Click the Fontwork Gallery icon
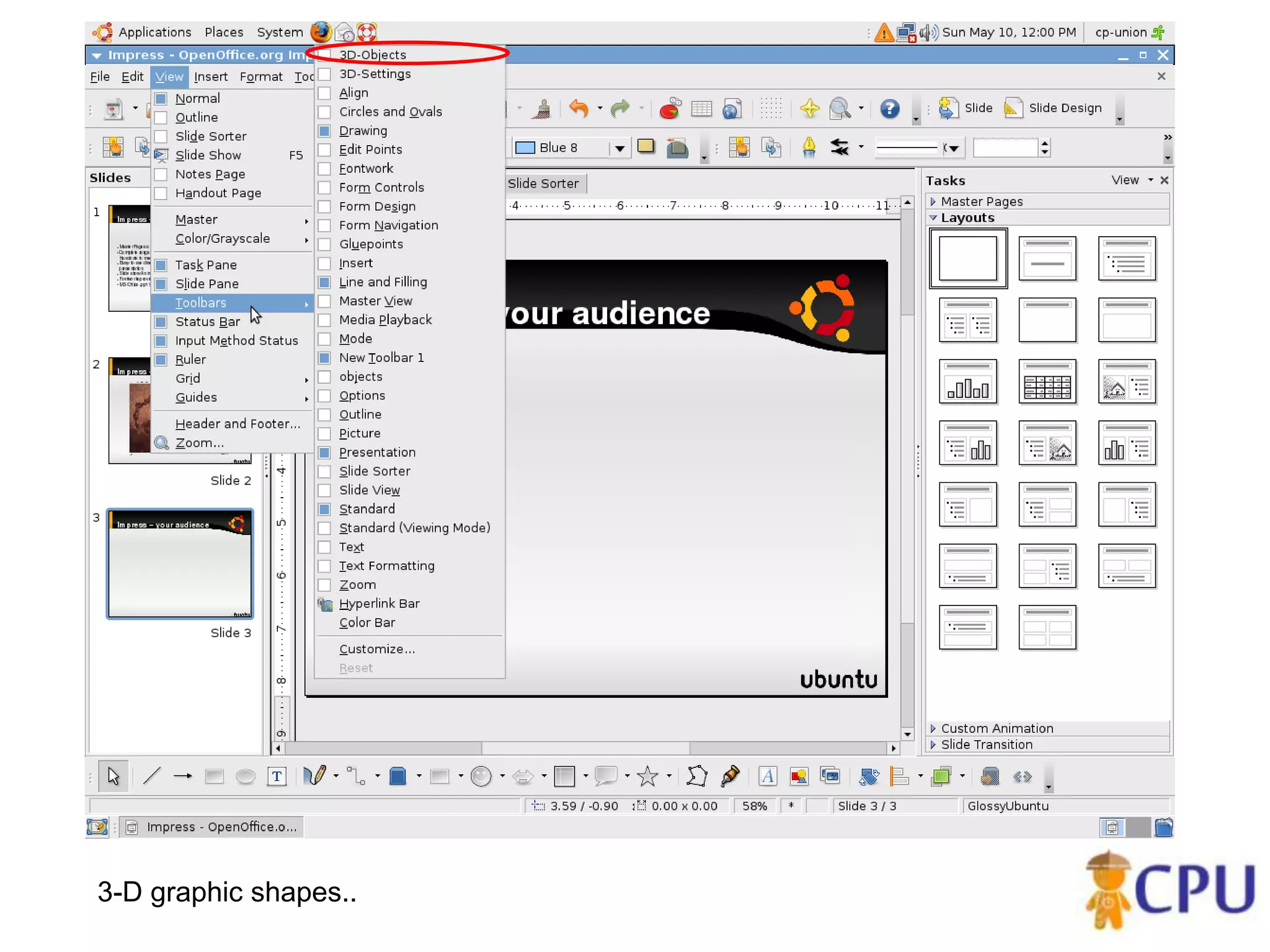This screenshot has width=1270, height=952. (x=767, y=776)
